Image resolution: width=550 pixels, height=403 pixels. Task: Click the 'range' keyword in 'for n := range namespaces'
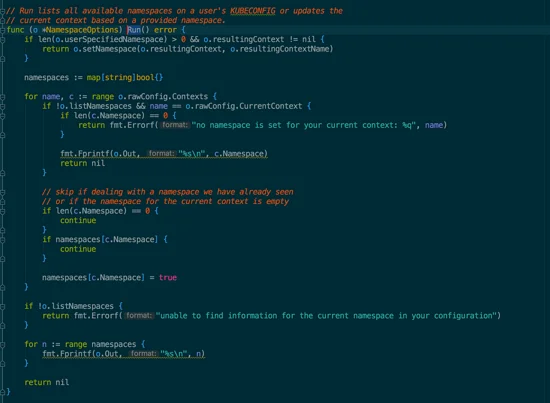click(x=76, y=344)
